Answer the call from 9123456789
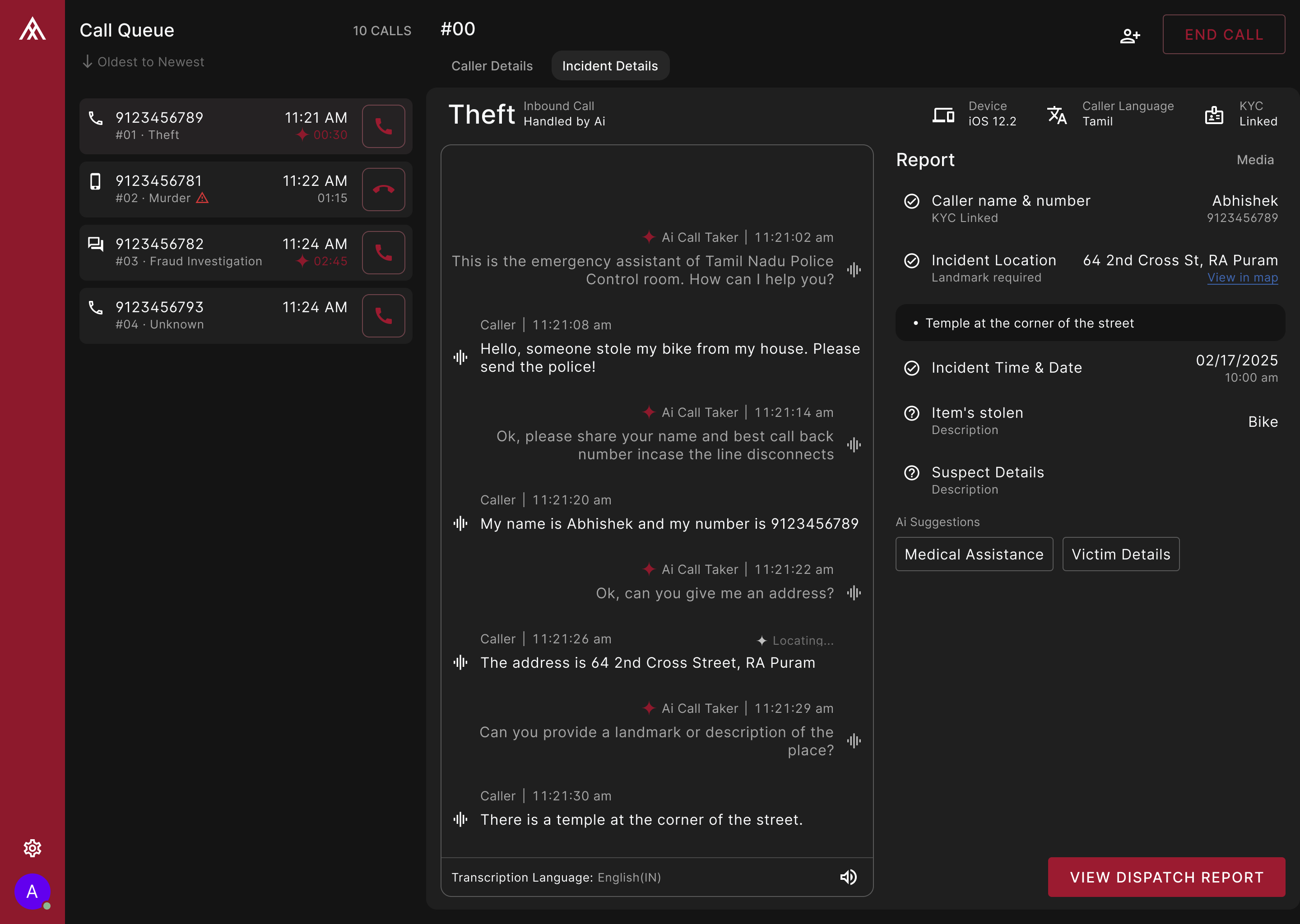1300x924 pixels. click(383, 126)
